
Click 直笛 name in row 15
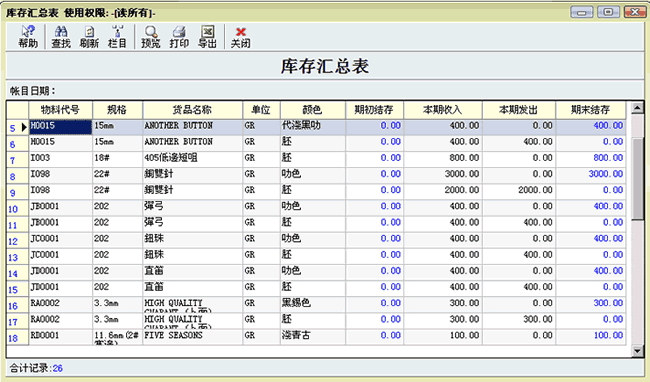coord(192,288)
